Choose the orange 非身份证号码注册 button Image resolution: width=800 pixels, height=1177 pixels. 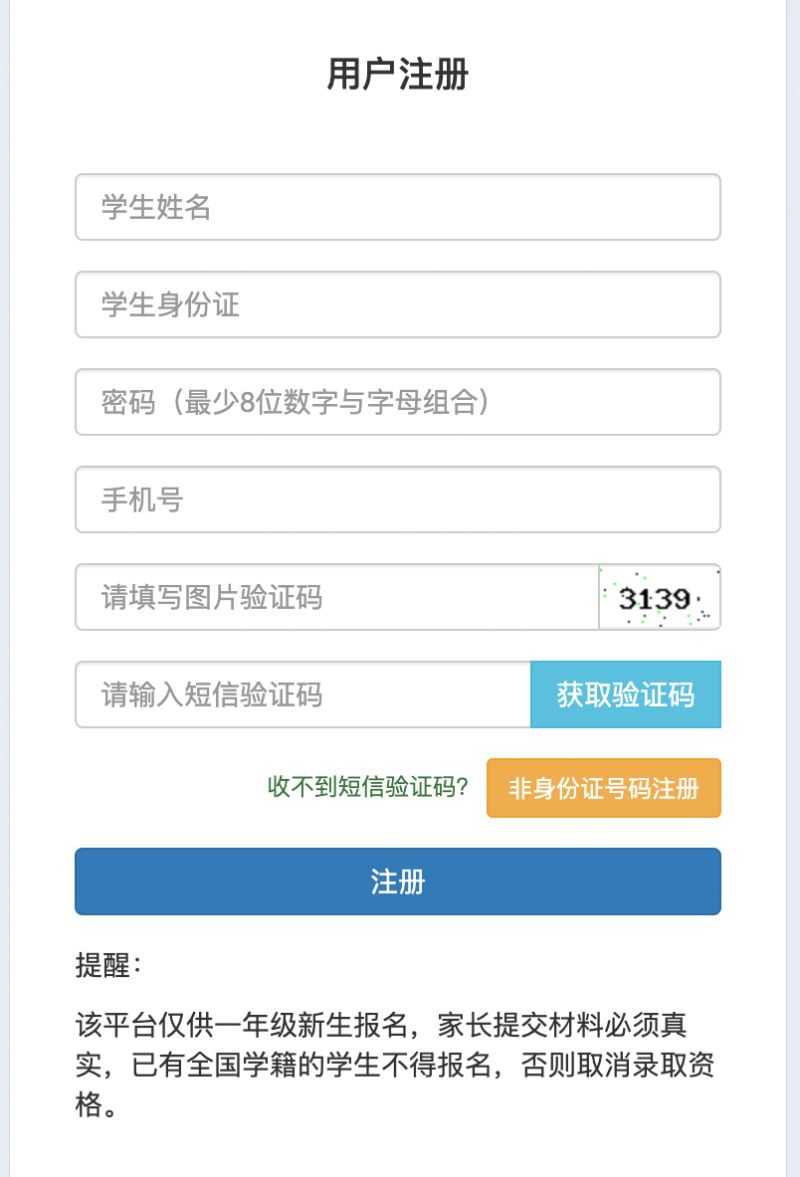point(604,788)
